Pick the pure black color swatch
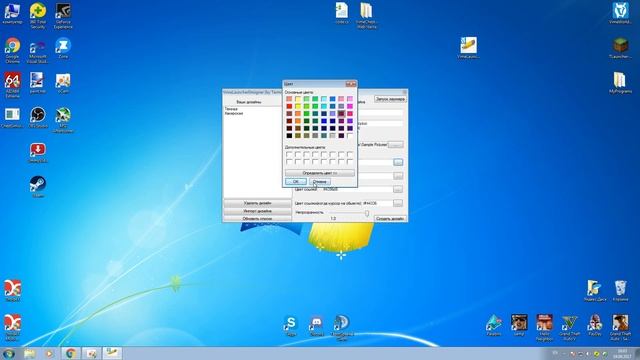Viewport: 640px width, 360px height. (289, 136)
